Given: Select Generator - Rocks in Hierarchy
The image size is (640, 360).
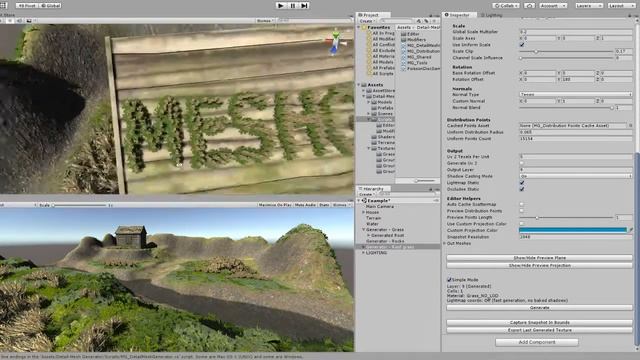Looking at the screenshot, I should click(x=385, y=241).
